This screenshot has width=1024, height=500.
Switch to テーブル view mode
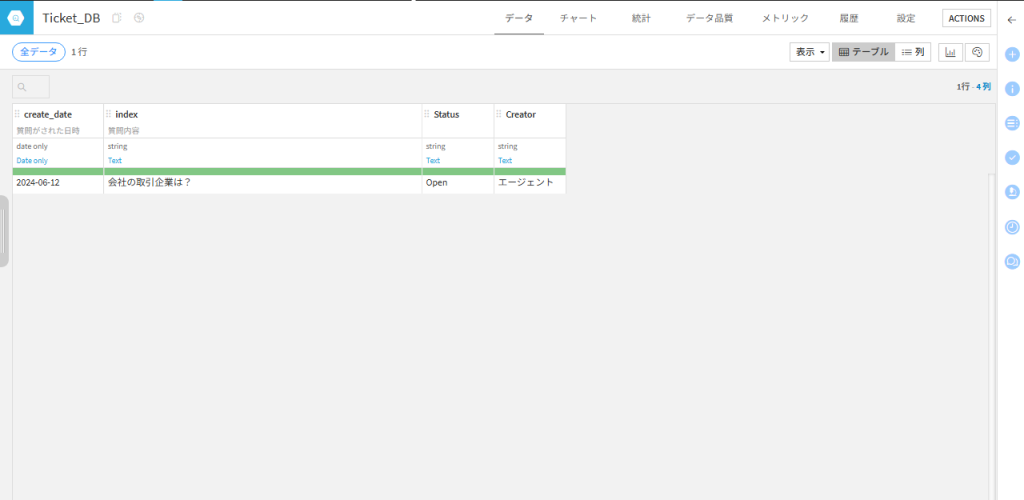pyautogui.click(x=862, y=52)
